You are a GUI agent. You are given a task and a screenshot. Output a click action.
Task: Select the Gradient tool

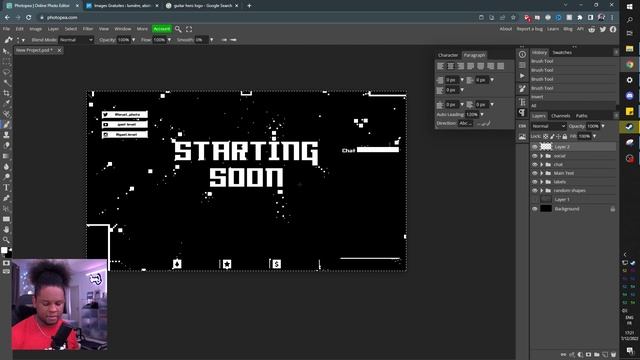[6, 156]
